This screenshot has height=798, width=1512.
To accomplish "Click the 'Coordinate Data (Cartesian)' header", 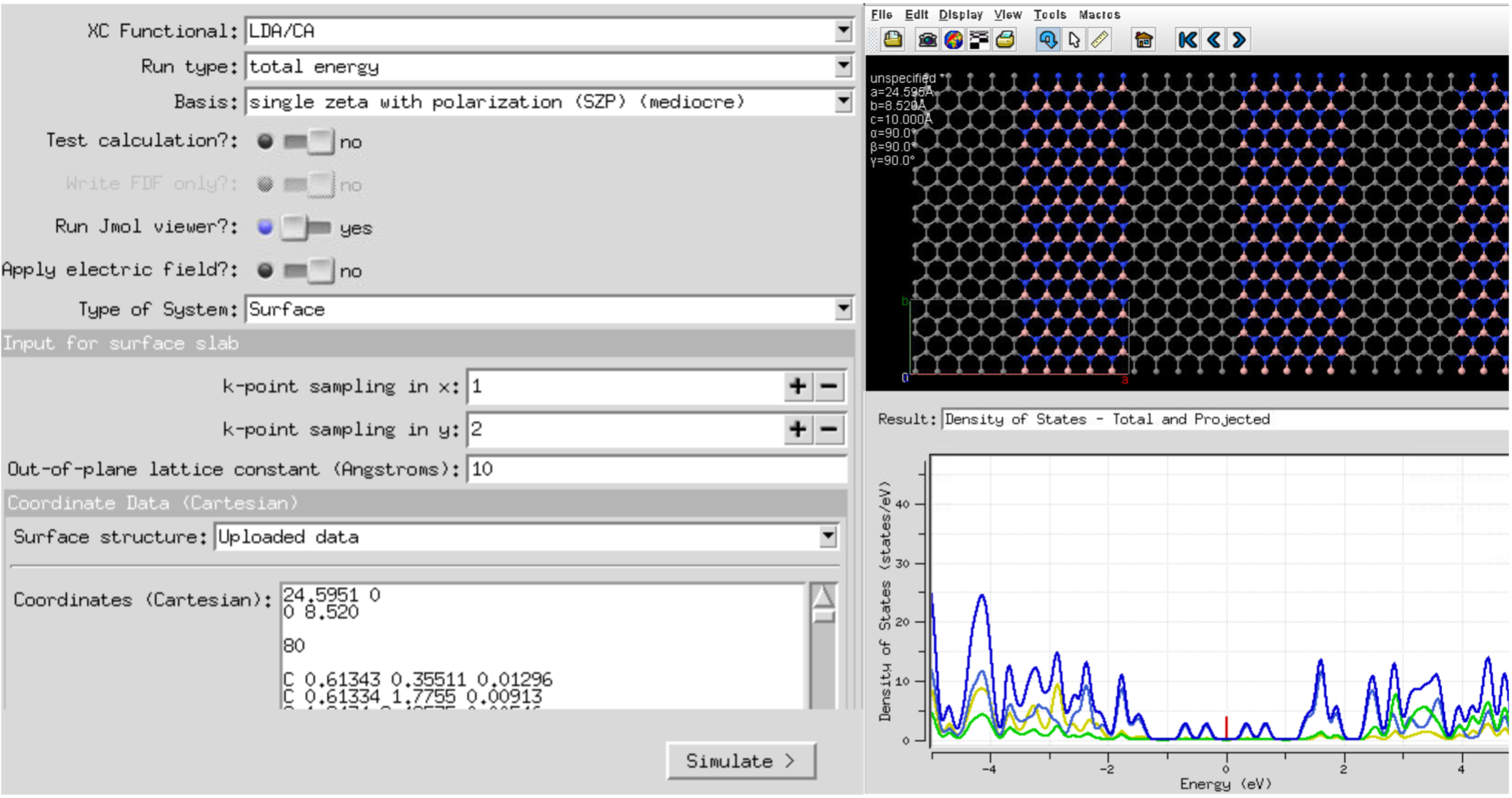I will pos(426,503).
